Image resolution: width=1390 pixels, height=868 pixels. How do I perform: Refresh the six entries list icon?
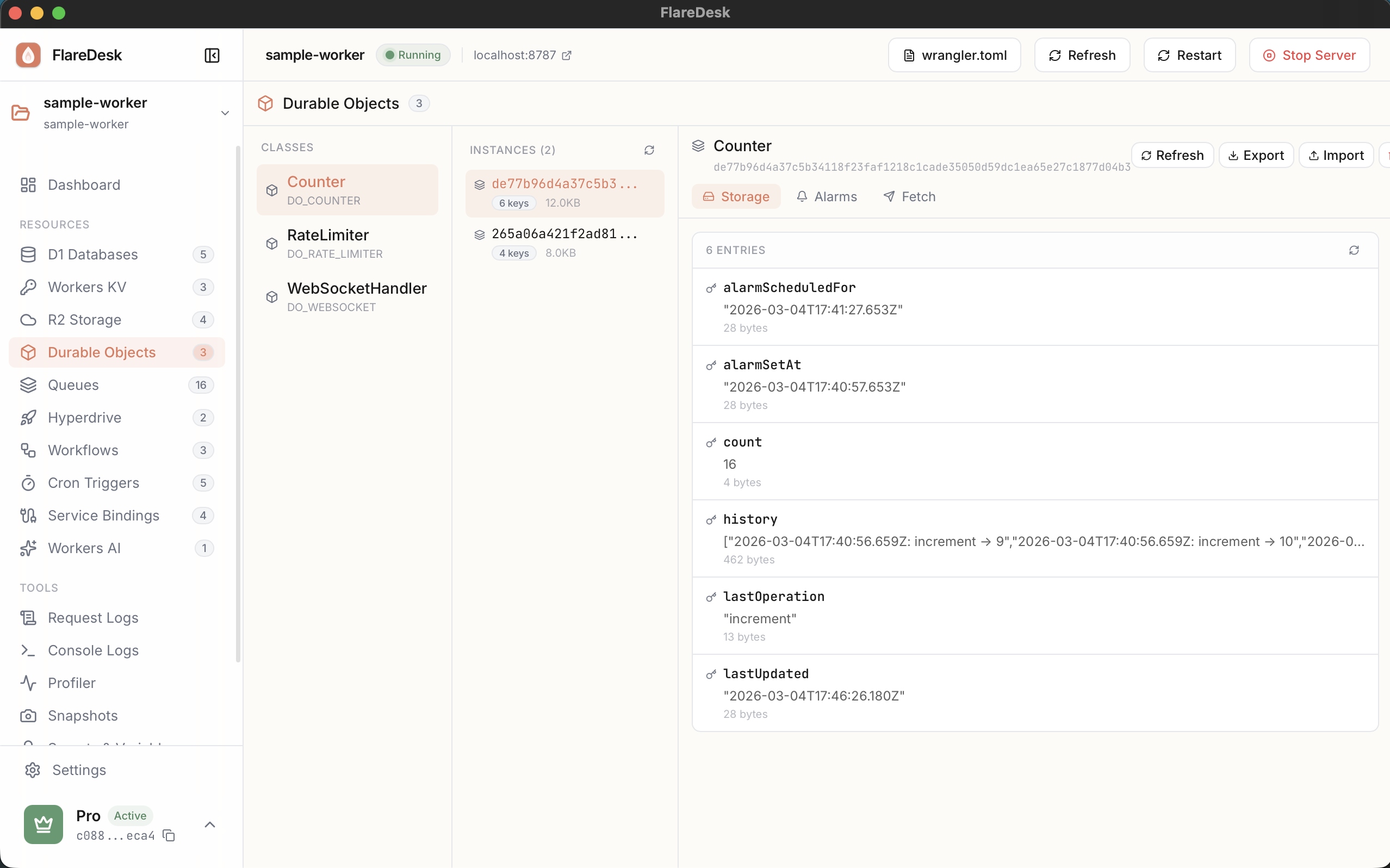(x=1354, y=250)
